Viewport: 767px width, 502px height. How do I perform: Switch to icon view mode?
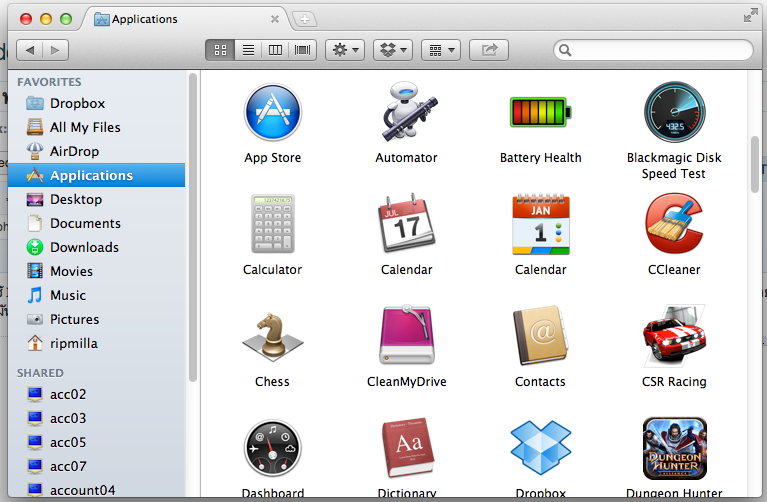(220, 50)
